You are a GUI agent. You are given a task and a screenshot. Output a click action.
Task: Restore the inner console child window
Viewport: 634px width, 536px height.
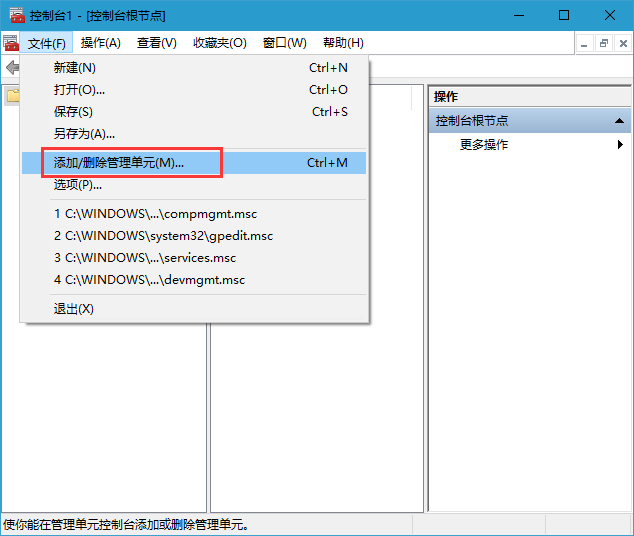coord(603,43)
